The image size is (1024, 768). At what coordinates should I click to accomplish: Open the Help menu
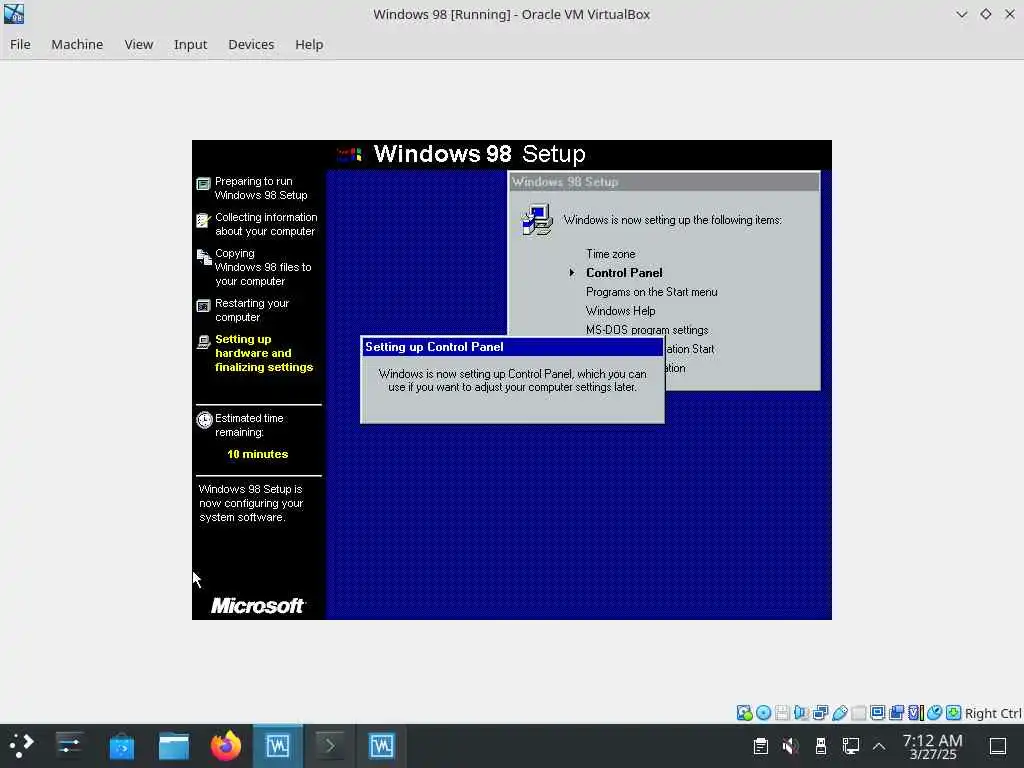click(309, 44)
